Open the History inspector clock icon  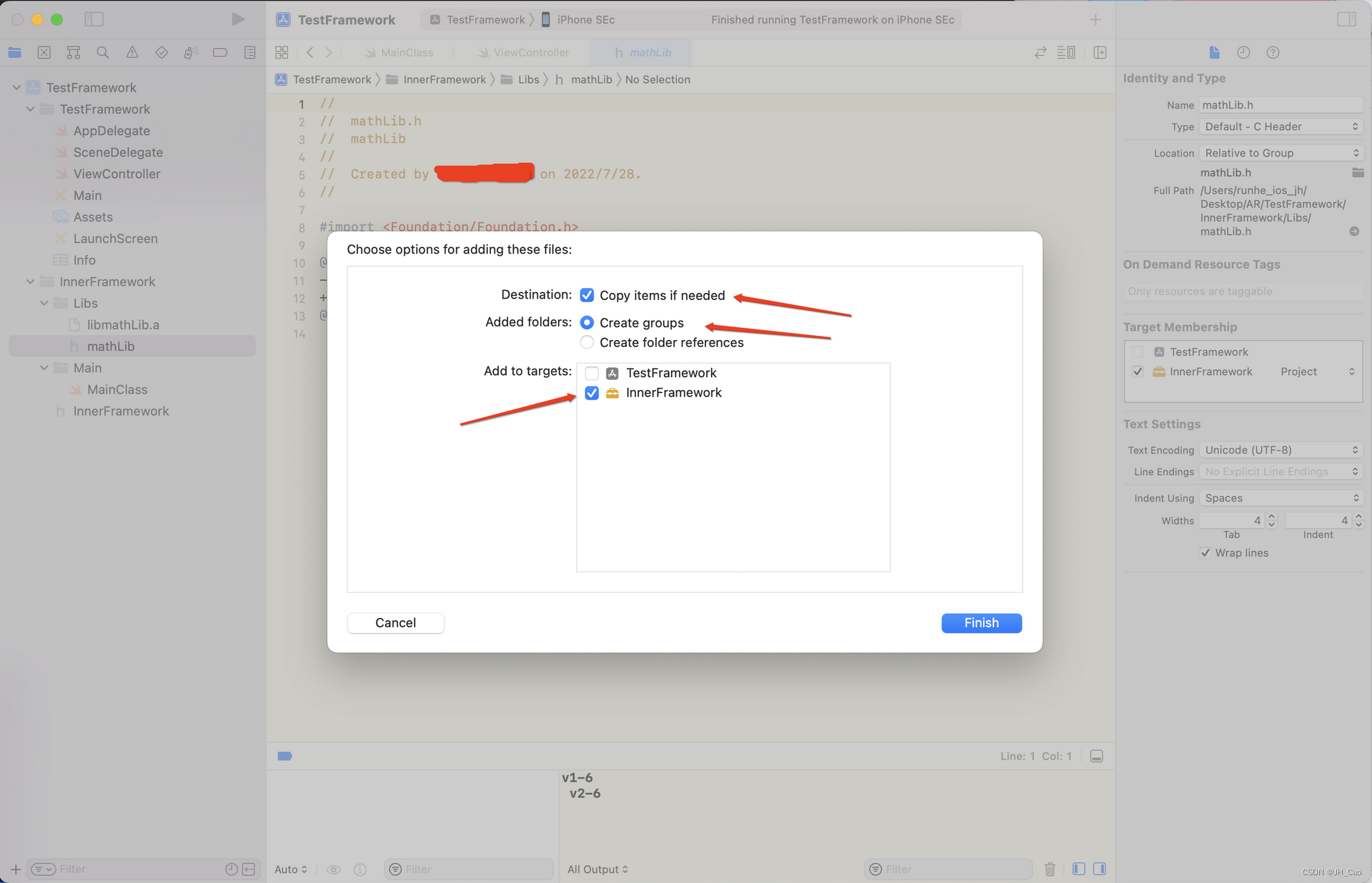[1243, 52]
